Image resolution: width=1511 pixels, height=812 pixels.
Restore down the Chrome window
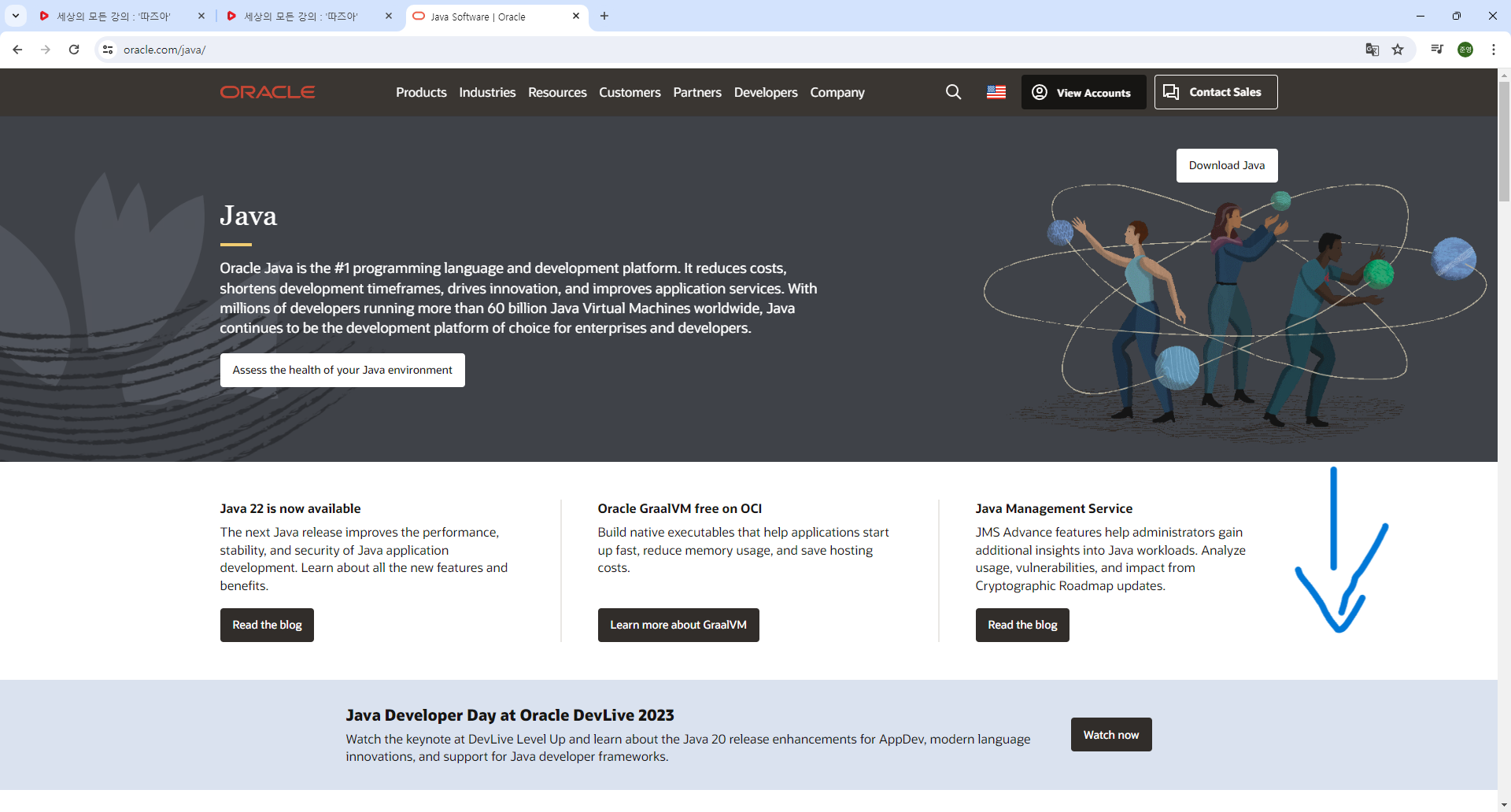(1457, 16)
